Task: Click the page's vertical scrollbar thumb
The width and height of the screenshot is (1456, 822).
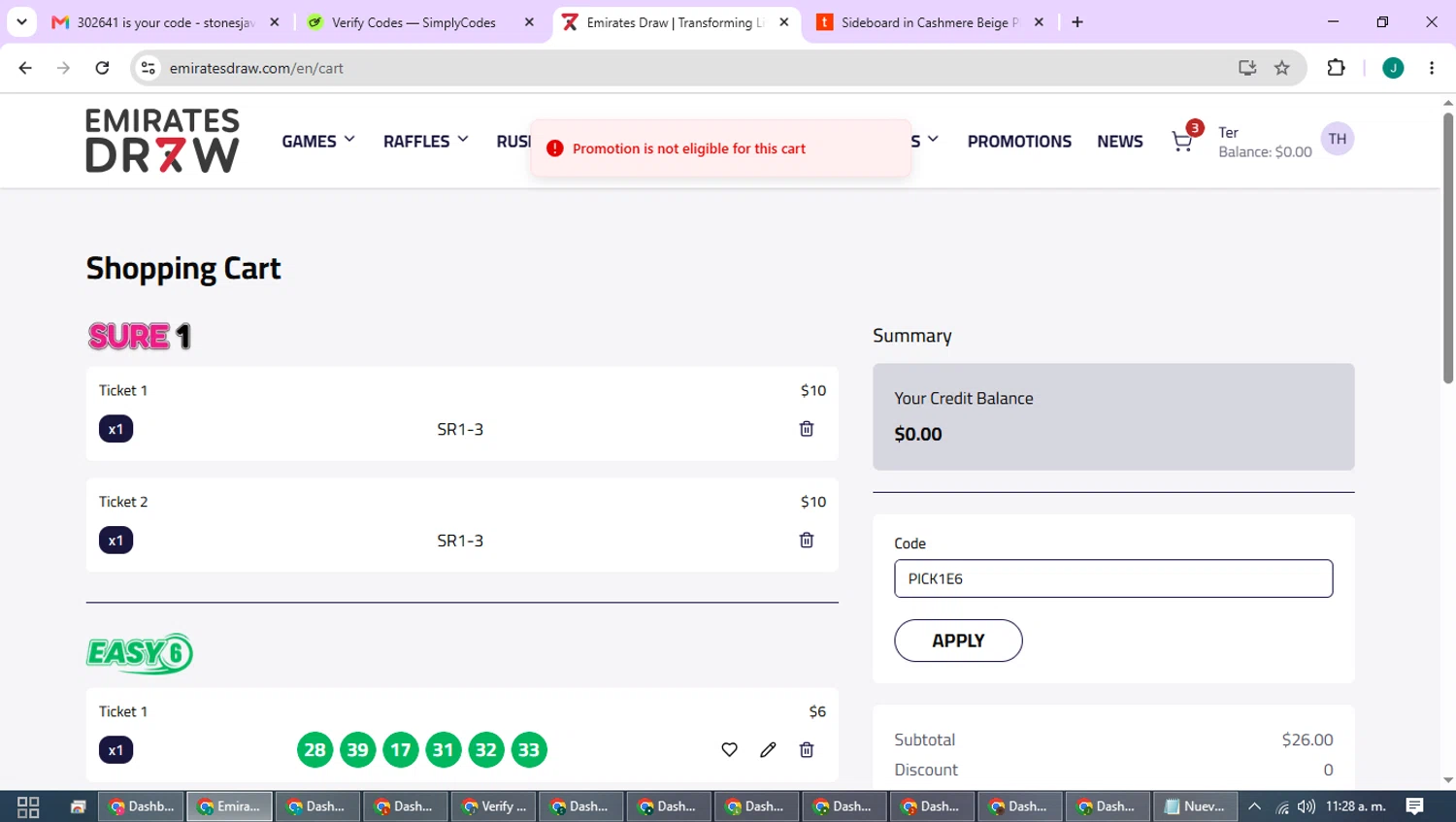Action: (1448, 247)
